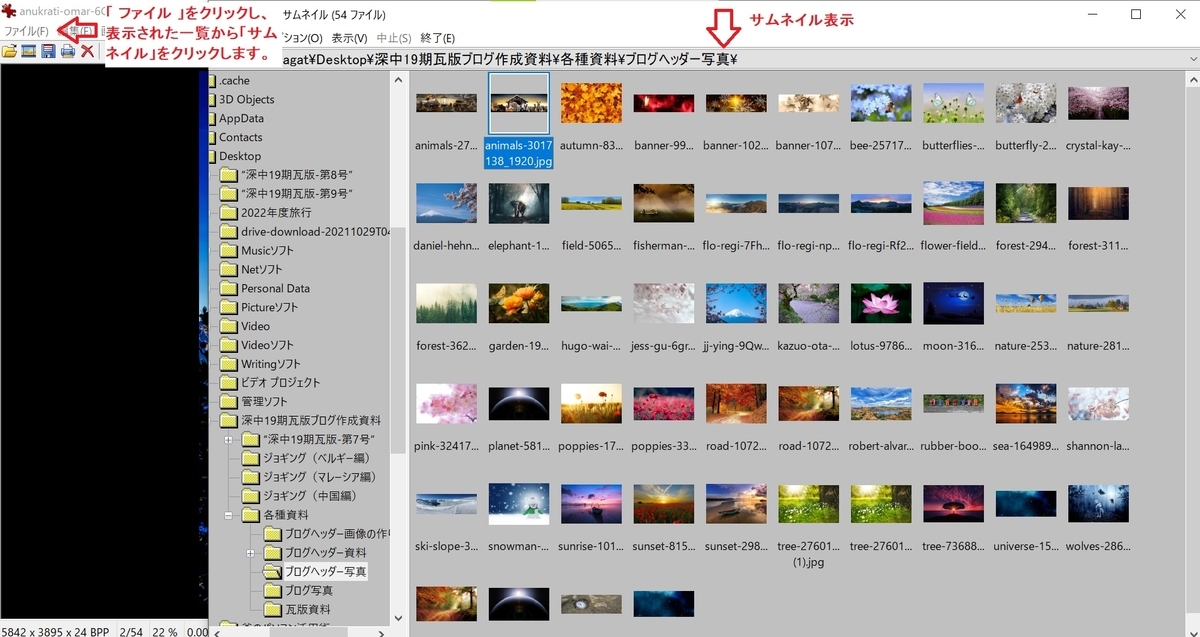Select the ジョギング（中国編） folder
The width and height of the screenshot is (1200, 637).
[309, 496]
